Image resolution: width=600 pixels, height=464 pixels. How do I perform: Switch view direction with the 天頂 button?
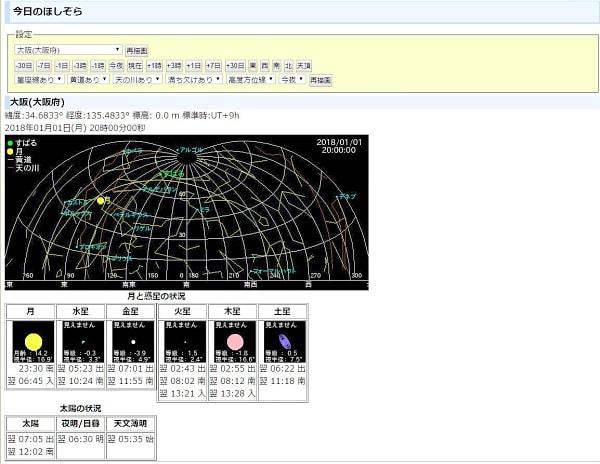coord(304,65)
